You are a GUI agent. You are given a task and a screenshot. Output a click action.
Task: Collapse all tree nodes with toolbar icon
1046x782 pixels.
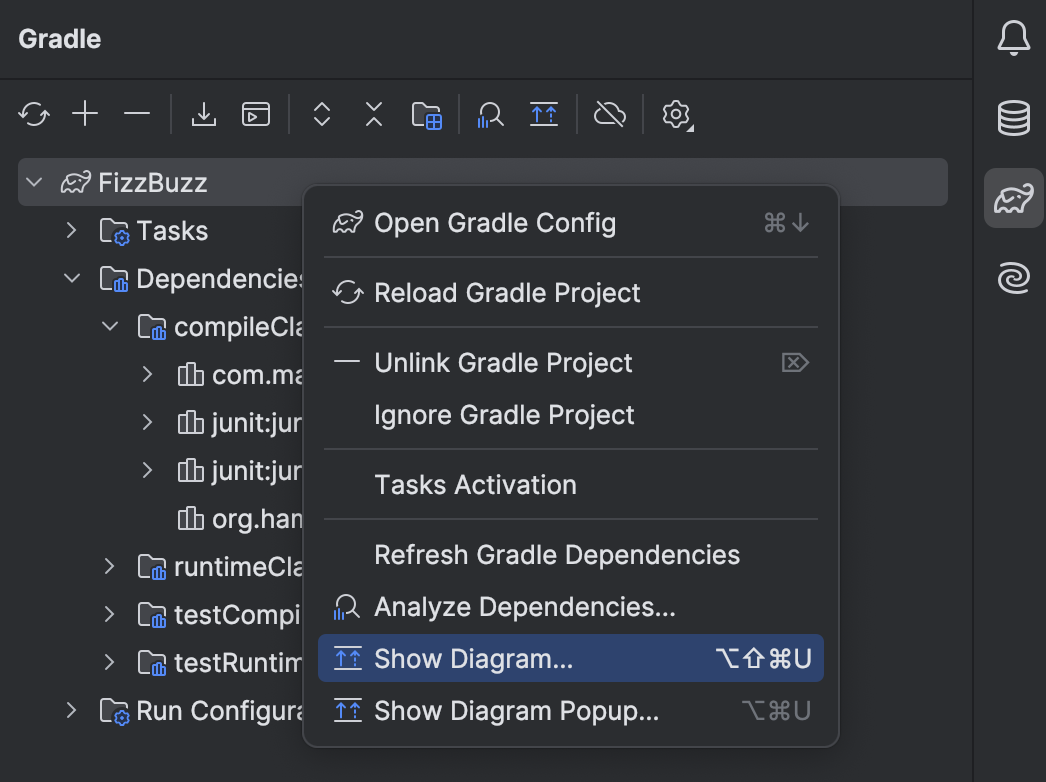pos(373,114)
